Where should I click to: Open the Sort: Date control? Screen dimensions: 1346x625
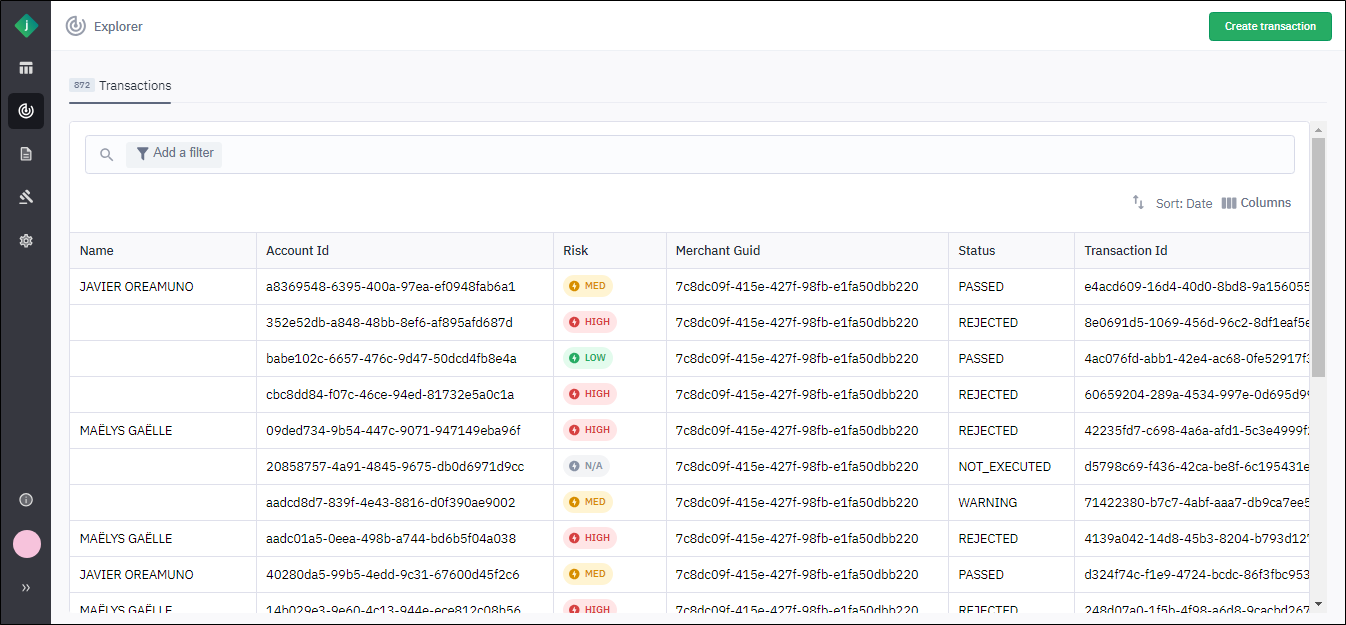click(1172, 203)
